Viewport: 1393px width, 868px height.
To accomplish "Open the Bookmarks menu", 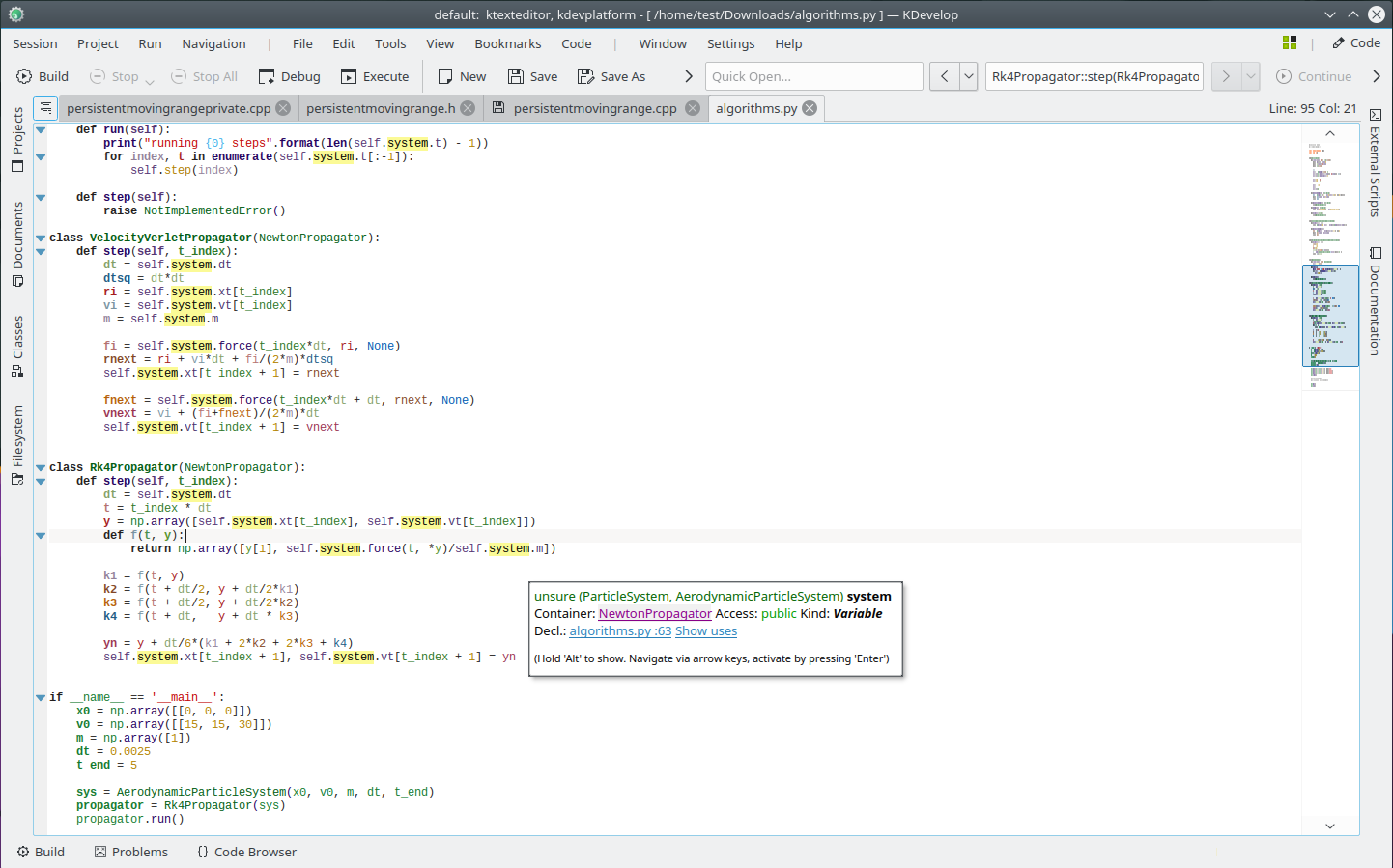I will coord(508,43).
